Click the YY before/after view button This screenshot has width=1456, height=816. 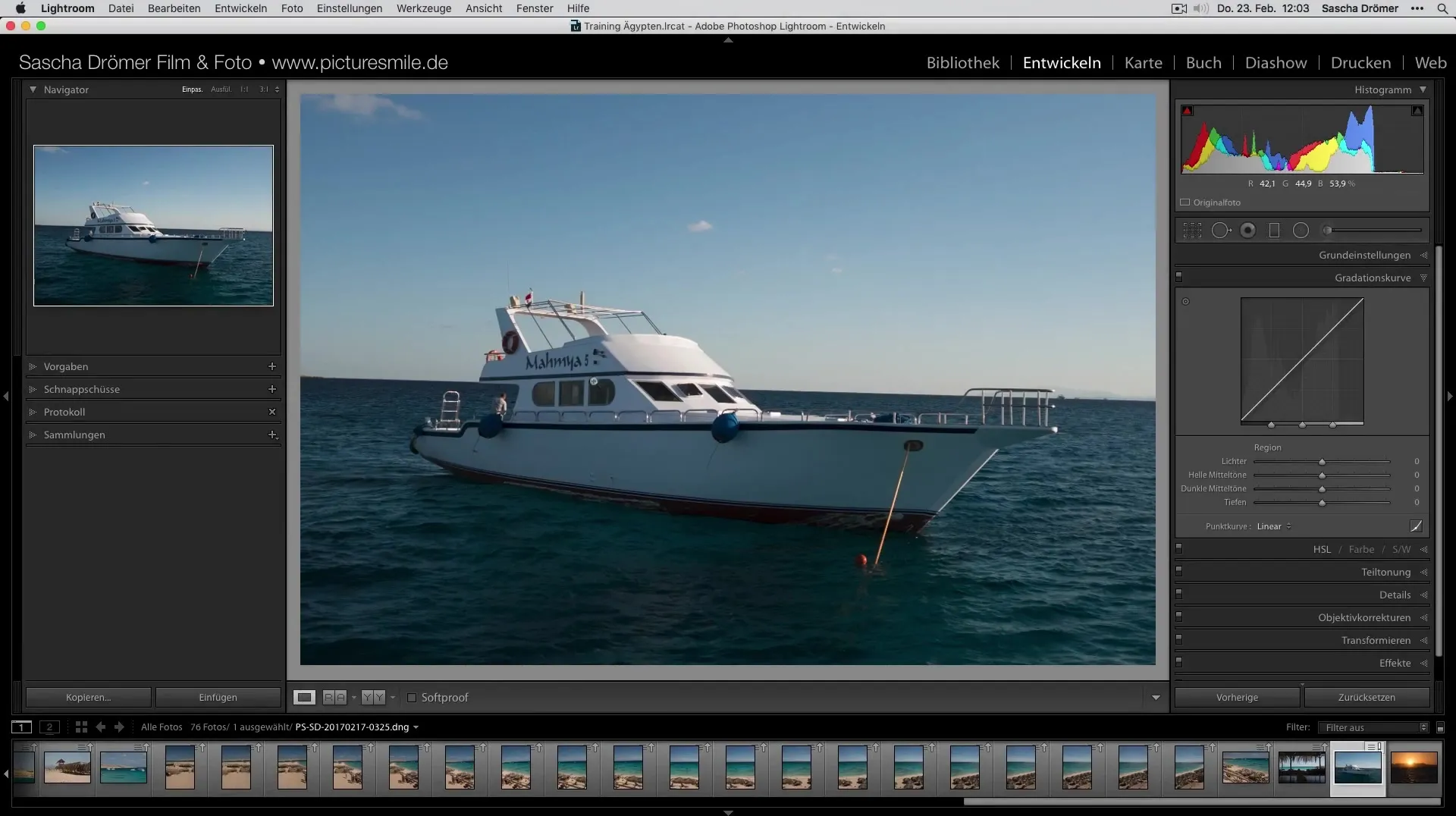pos(373,698)
